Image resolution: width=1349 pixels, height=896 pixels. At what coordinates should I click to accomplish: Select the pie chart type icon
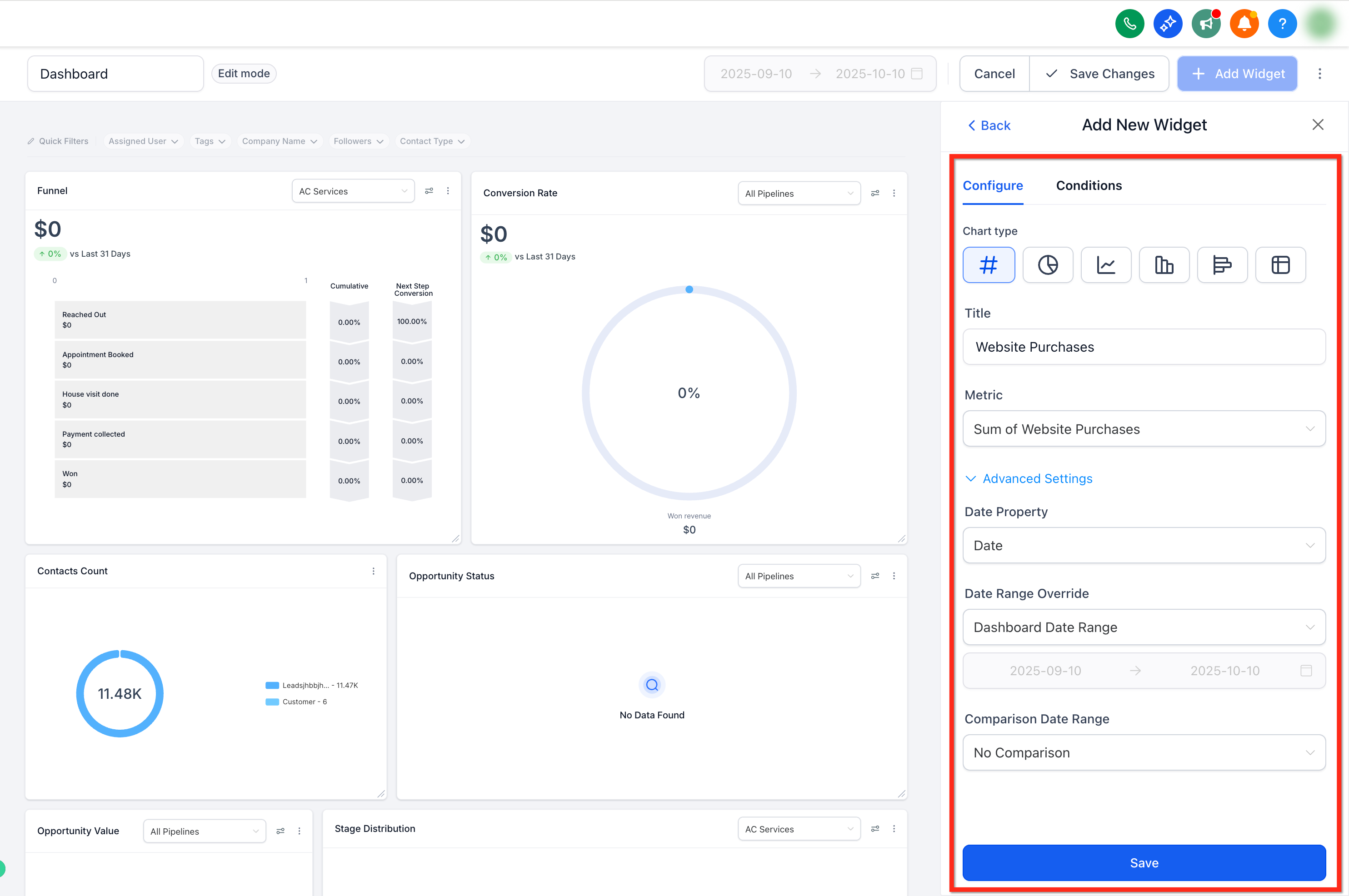[1047, 264]
